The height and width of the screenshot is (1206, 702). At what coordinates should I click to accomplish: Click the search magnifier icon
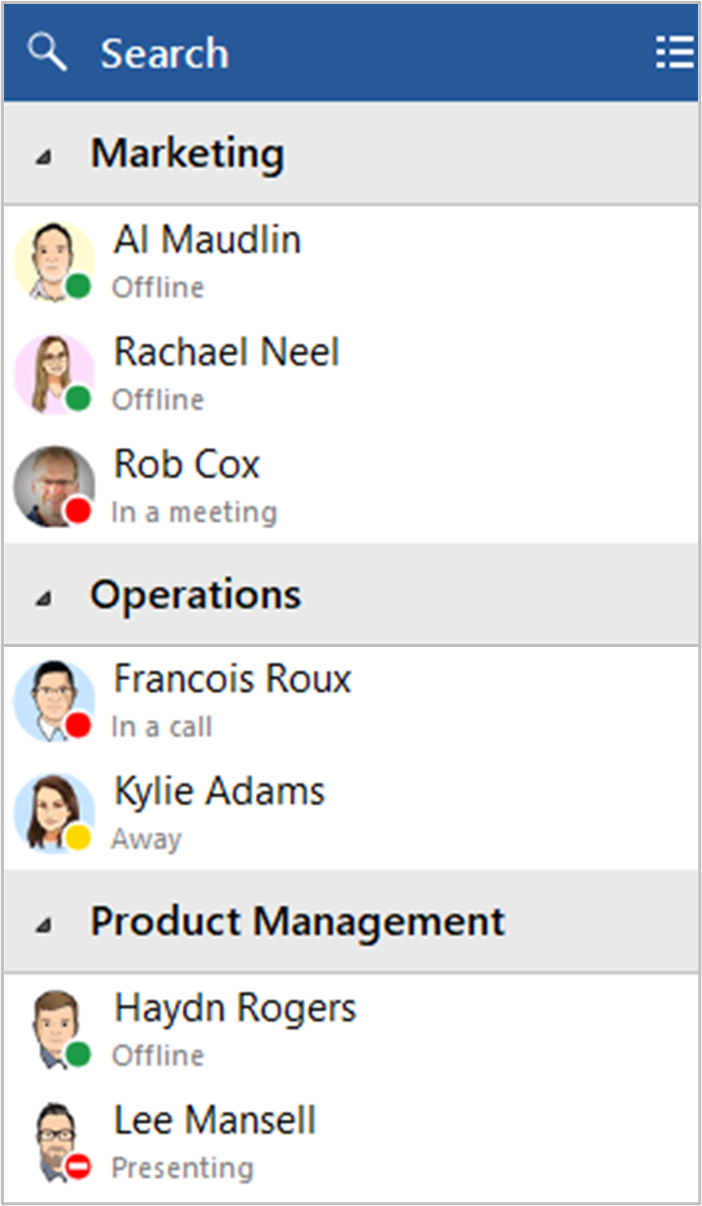tap(46, 52)
